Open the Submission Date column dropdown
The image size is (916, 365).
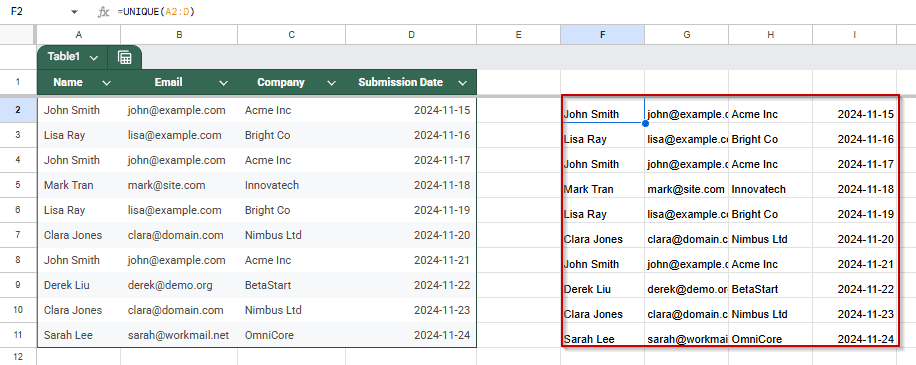(463, 83)
